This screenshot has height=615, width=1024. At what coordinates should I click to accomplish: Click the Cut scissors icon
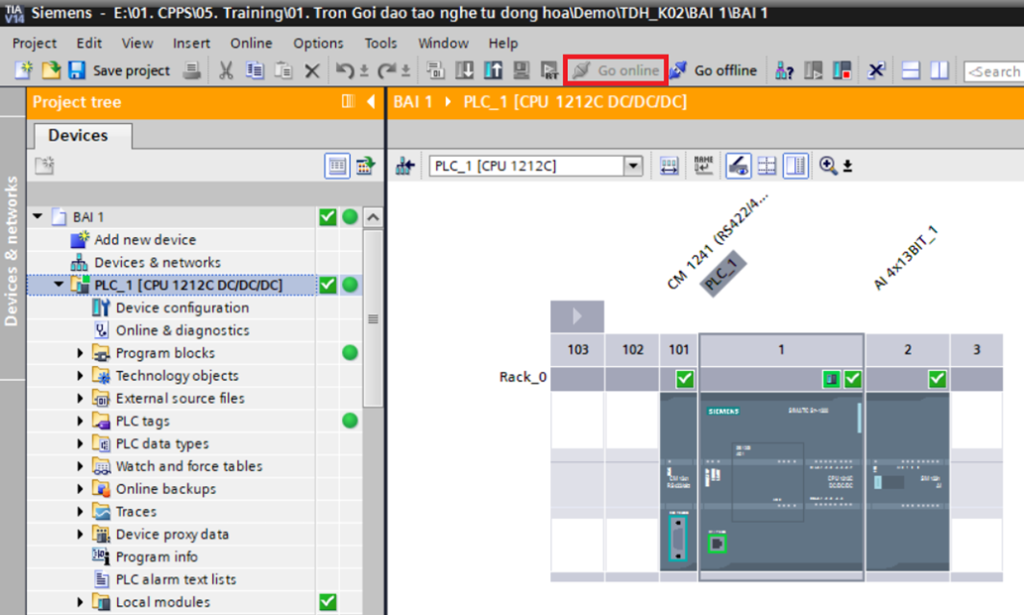[226, 71]
